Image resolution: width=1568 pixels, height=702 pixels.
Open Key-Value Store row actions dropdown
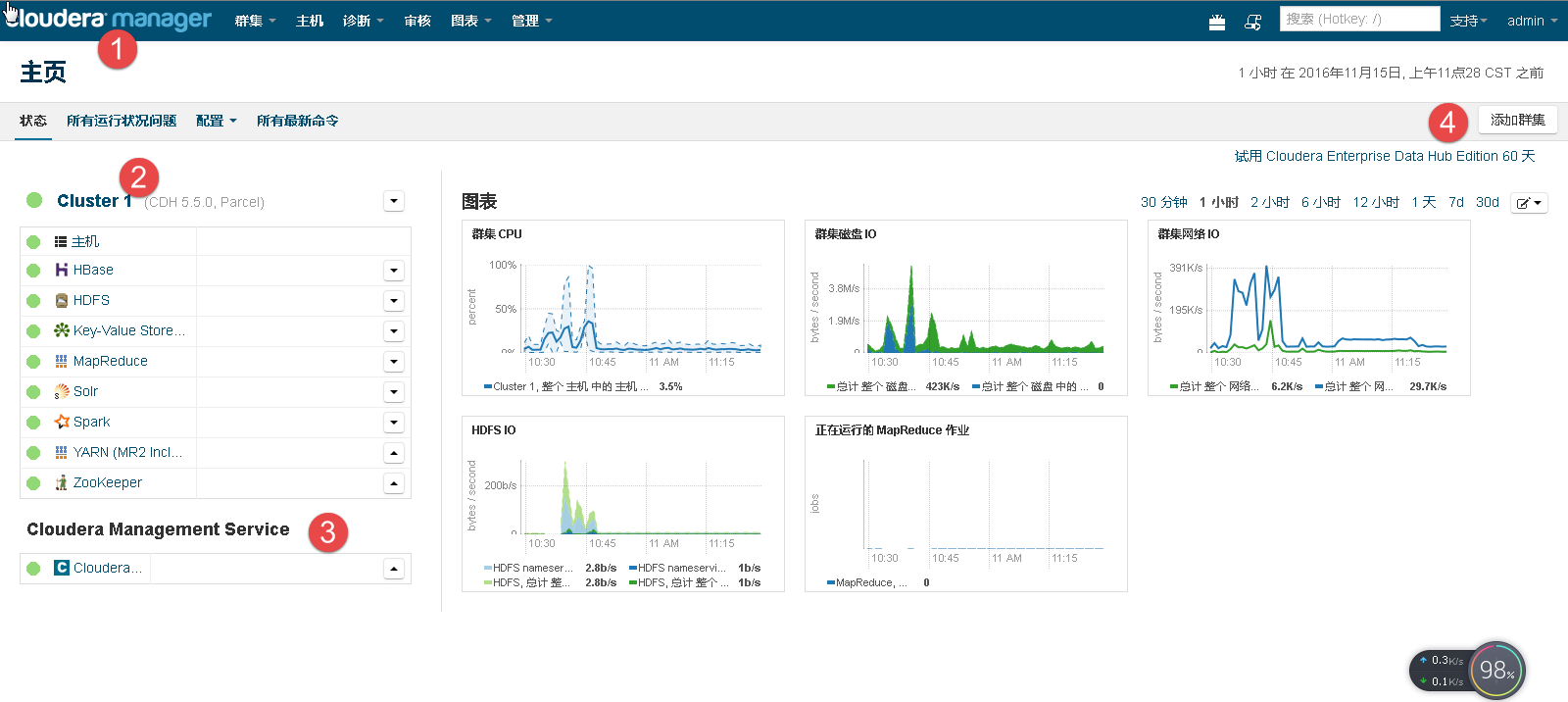394,331
